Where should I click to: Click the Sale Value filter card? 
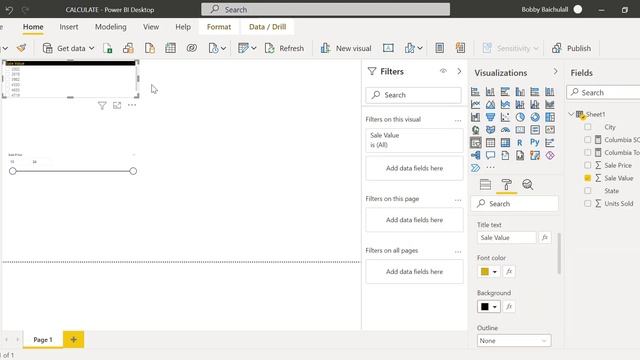414,140
